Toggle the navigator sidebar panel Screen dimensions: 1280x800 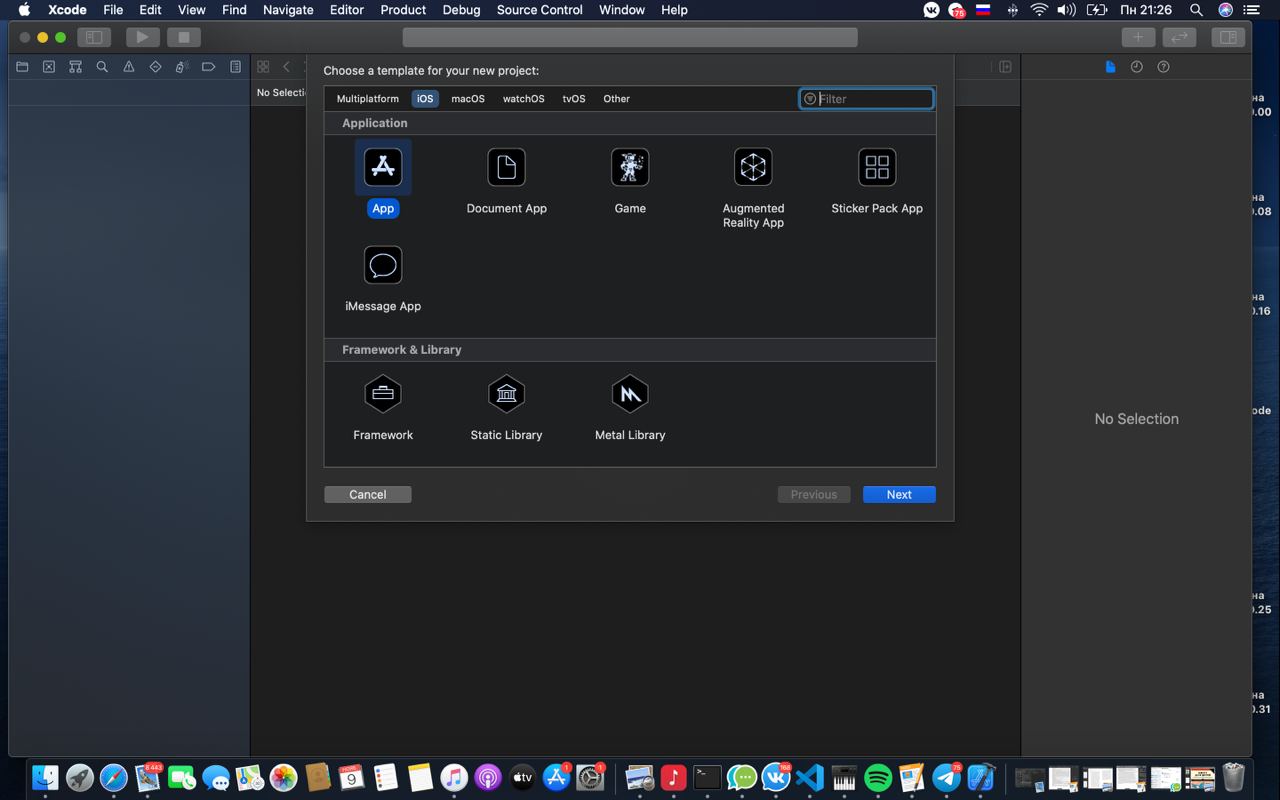tap(93, 37)
